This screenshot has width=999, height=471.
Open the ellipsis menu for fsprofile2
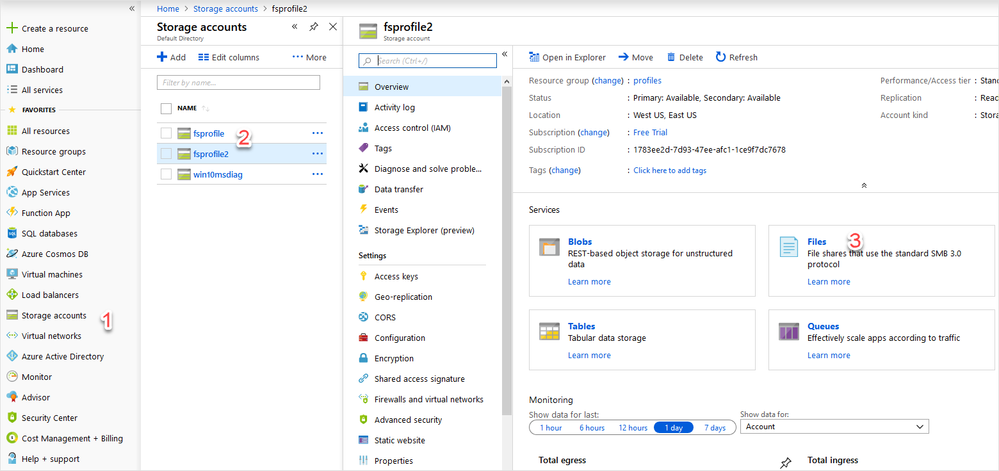[x=317, y=154]
